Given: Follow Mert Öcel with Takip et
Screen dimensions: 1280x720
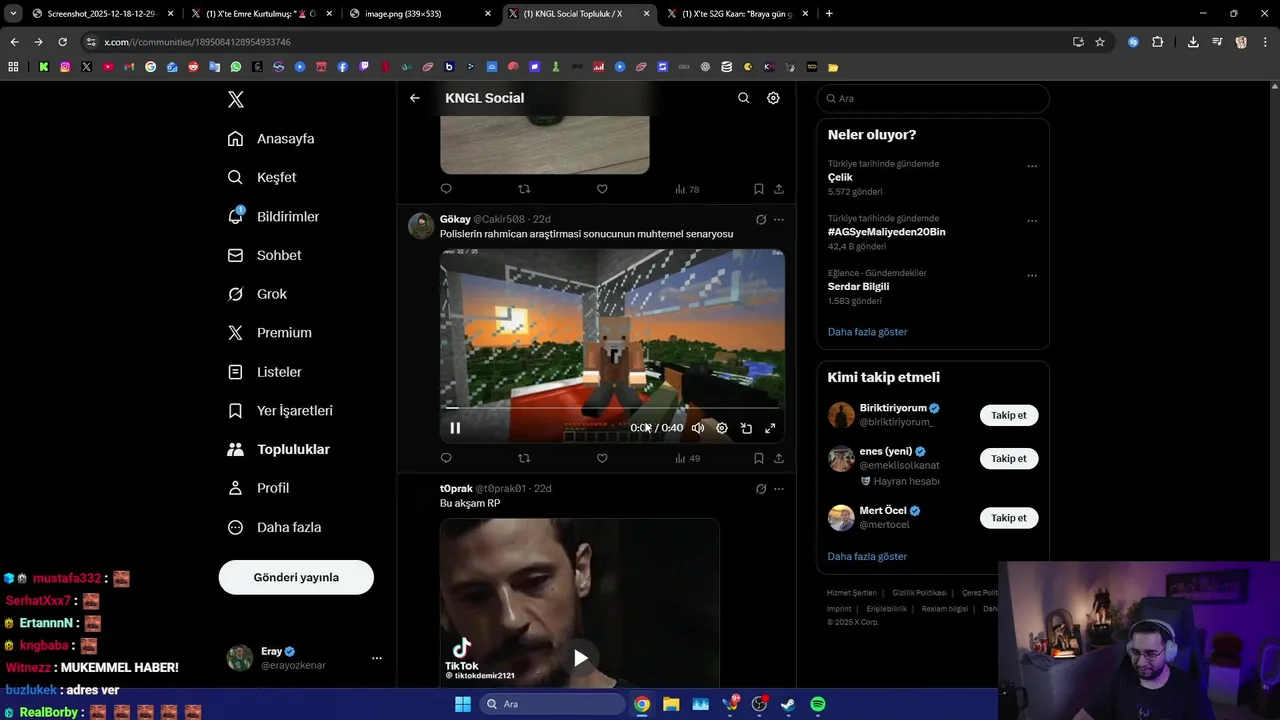Looking at the screenshot, I should (1009, 518).
